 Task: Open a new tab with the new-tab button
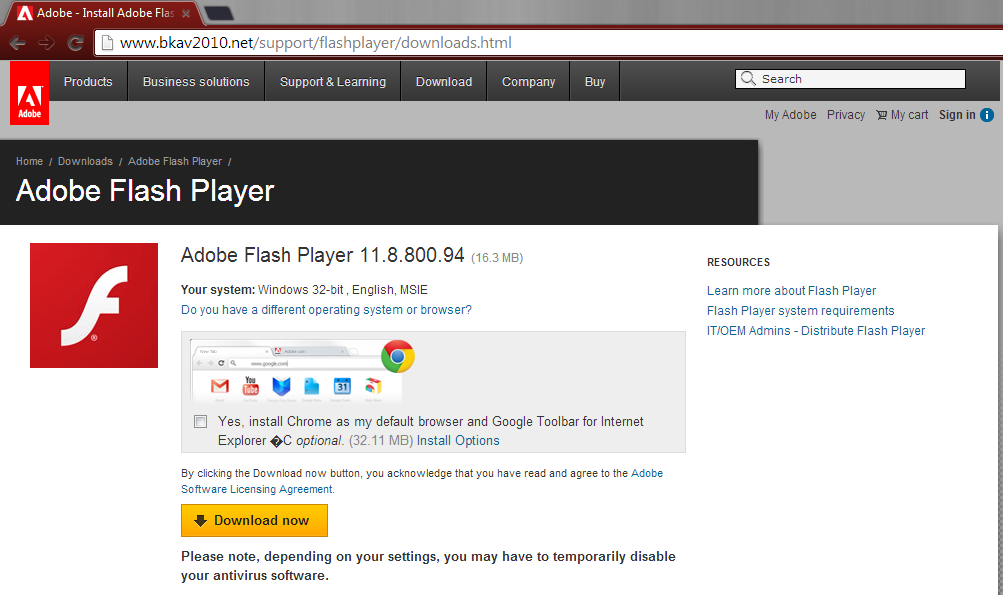[x=219, y=13]
